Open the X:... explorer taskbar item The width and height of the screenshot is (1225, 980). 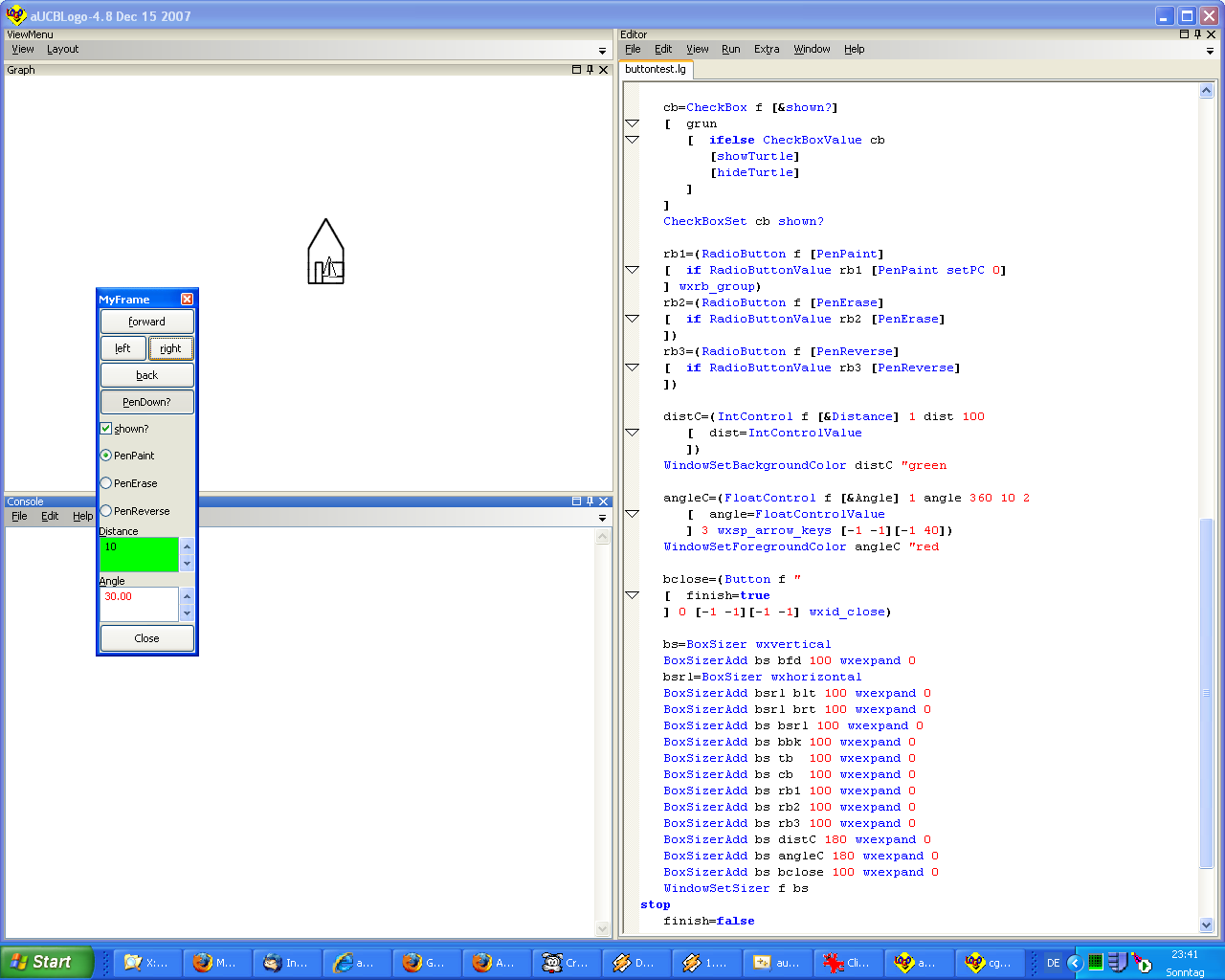pos(146,963)
